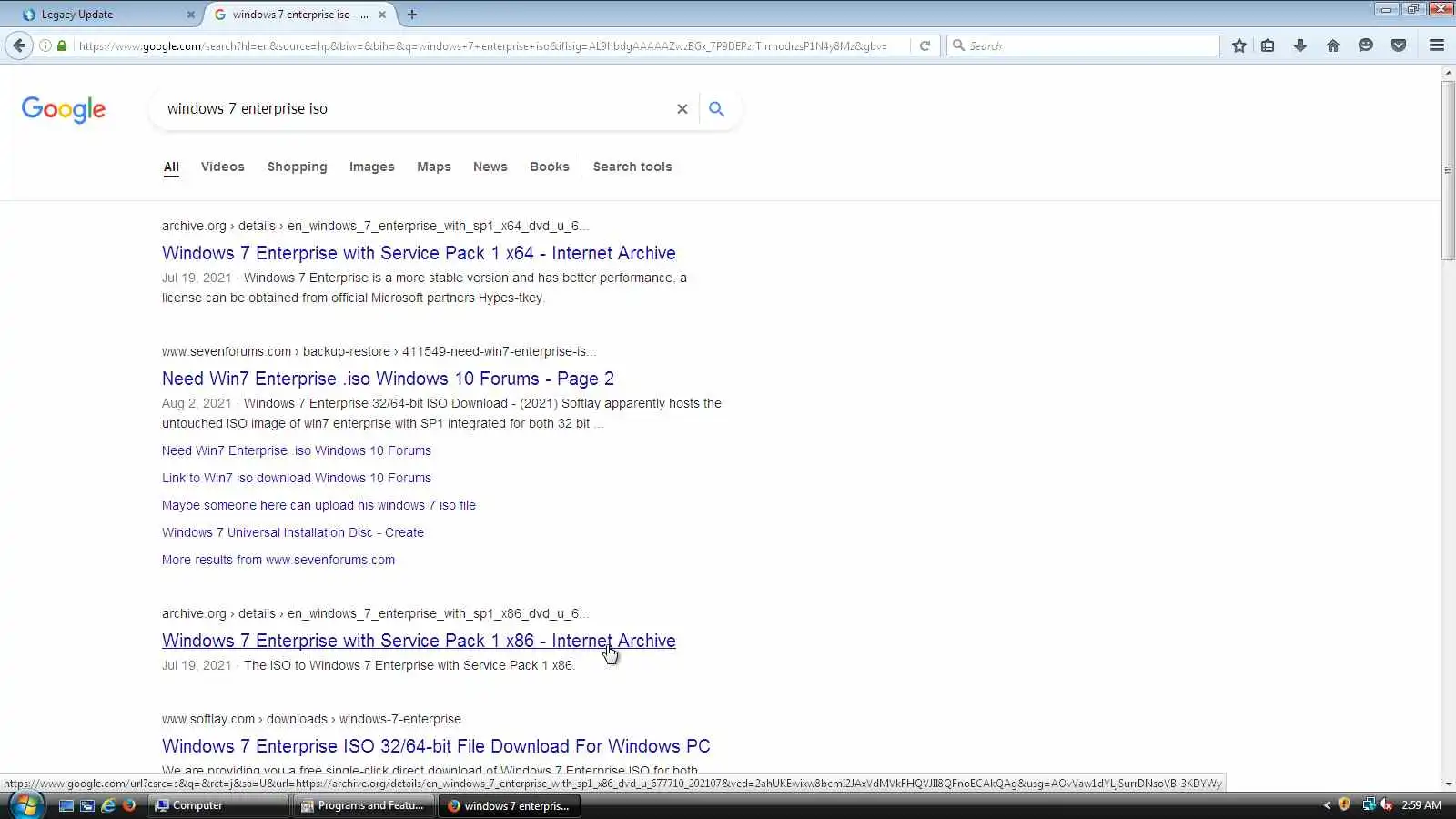Open 'Maybe someone here can upload' sublink
This screenshot has height=819, width=1456.
point(318,505)
